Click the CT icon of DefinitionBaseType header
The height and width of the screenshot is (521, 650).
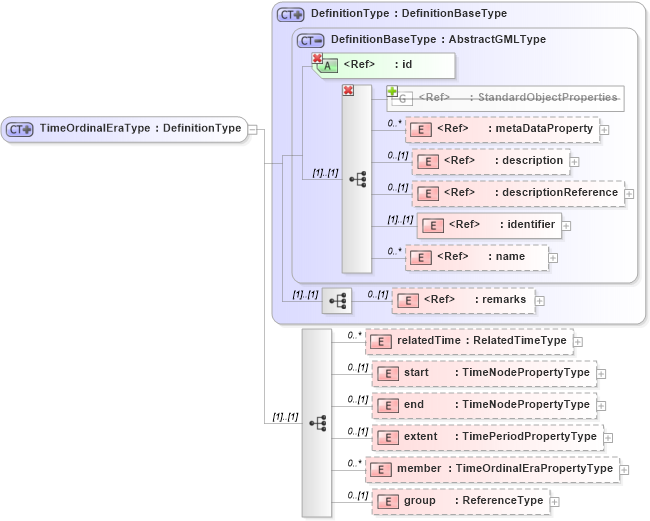[310, 41]
